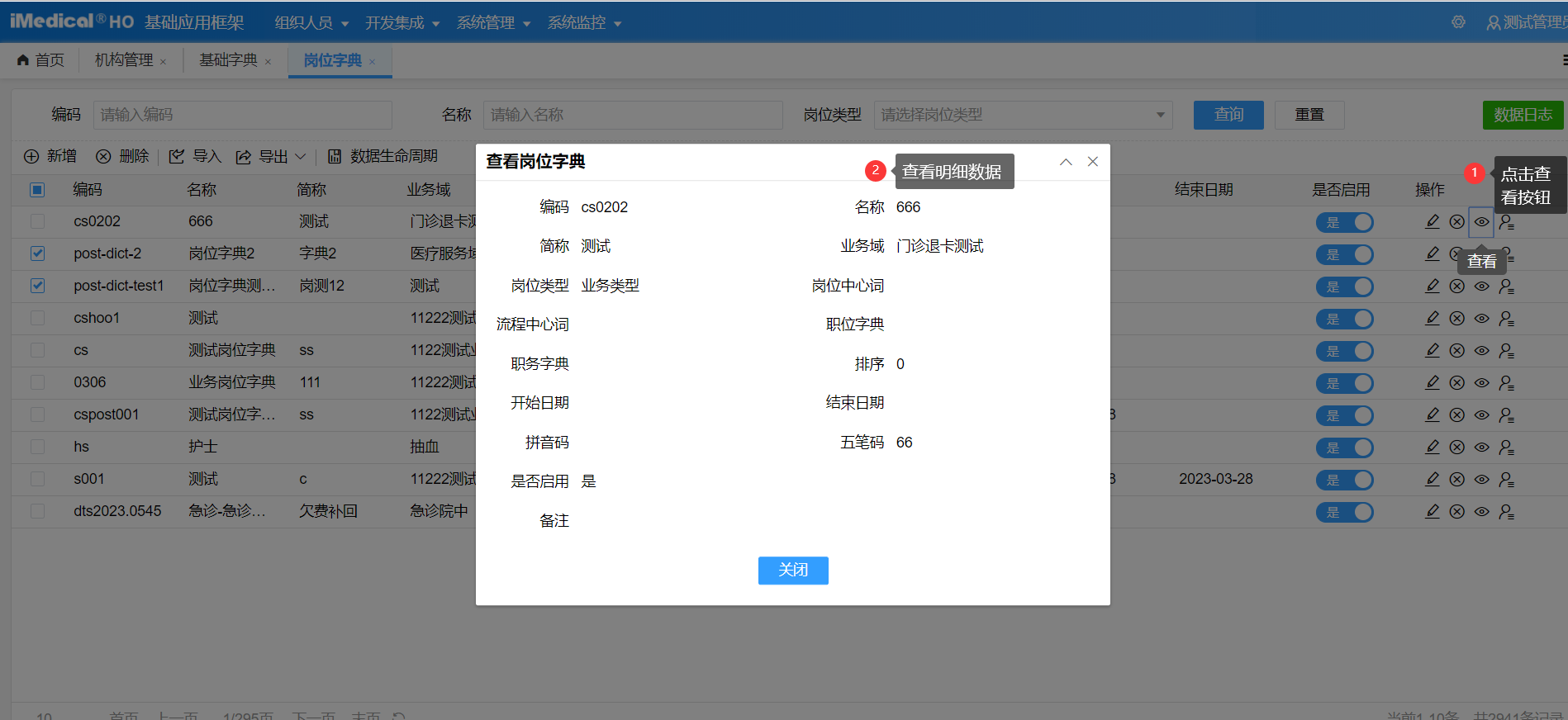The width and height of the screenshot is (1568, 720).
Task: Focus the 编码 code input field
Action: (x=243, y=115)
